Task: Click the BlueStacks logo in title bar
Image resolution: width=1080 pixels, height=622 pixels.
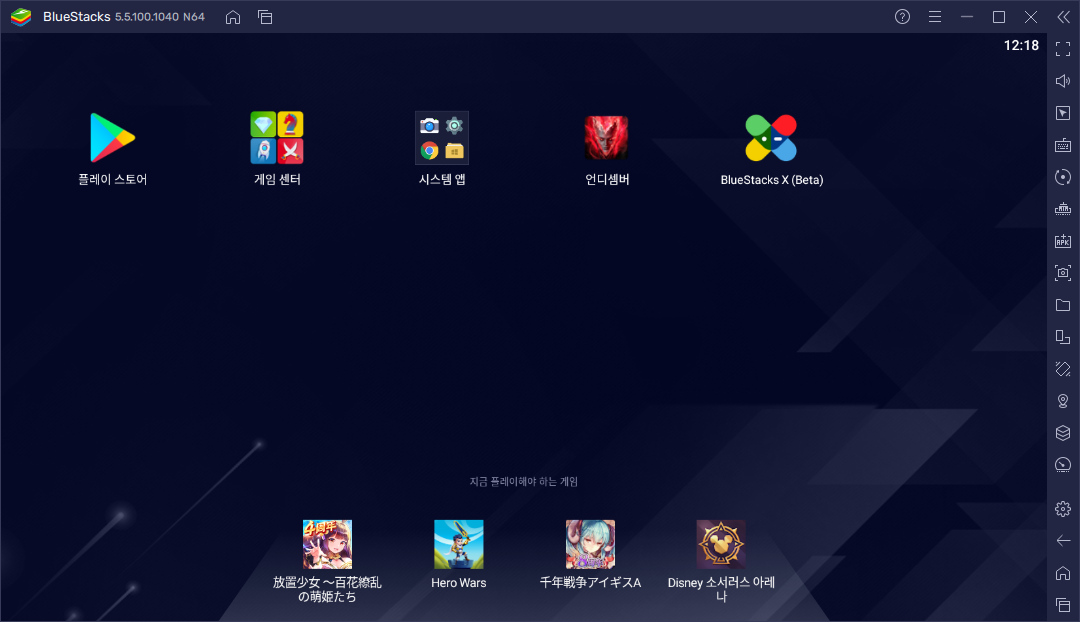Action: [x=21, y=17]
